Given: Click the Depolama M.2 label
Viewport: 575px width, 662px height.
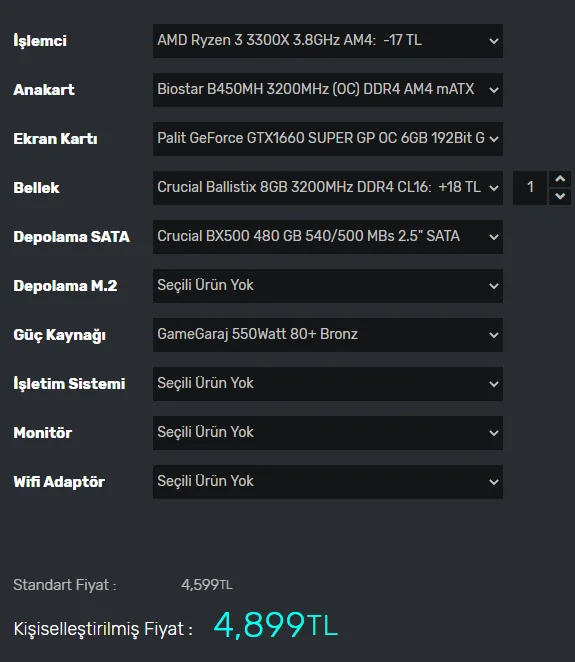Looking at the screenshot, I should [x=65, y=286].
